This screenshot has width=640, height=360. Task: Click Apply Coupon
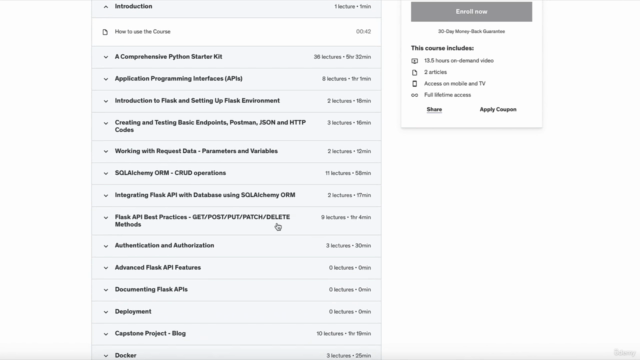click(498, 109)
